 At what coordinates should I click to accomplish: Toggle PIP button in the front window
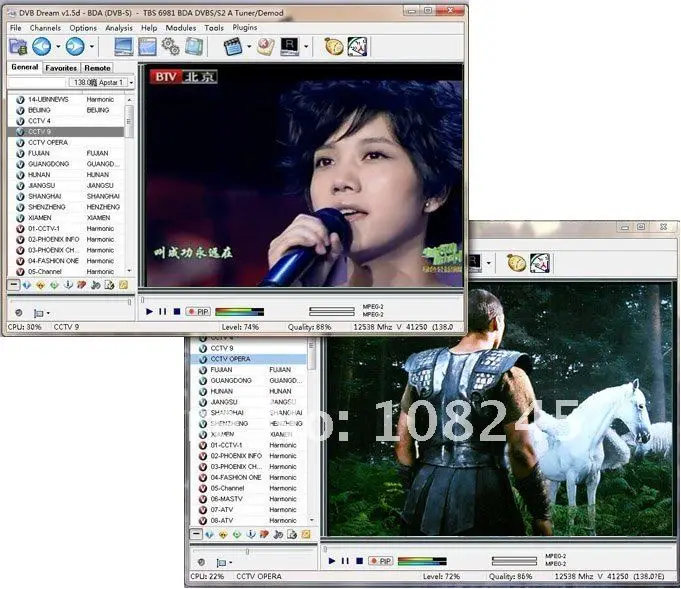click(x=198, y=311)
